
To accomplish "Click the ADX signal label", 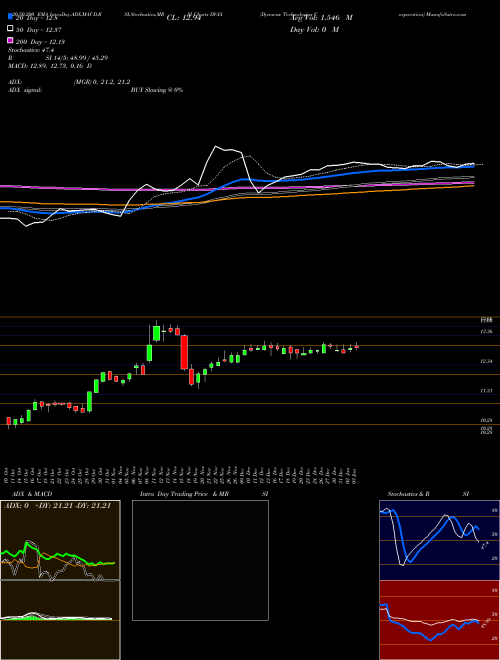I will pos(24,90).
